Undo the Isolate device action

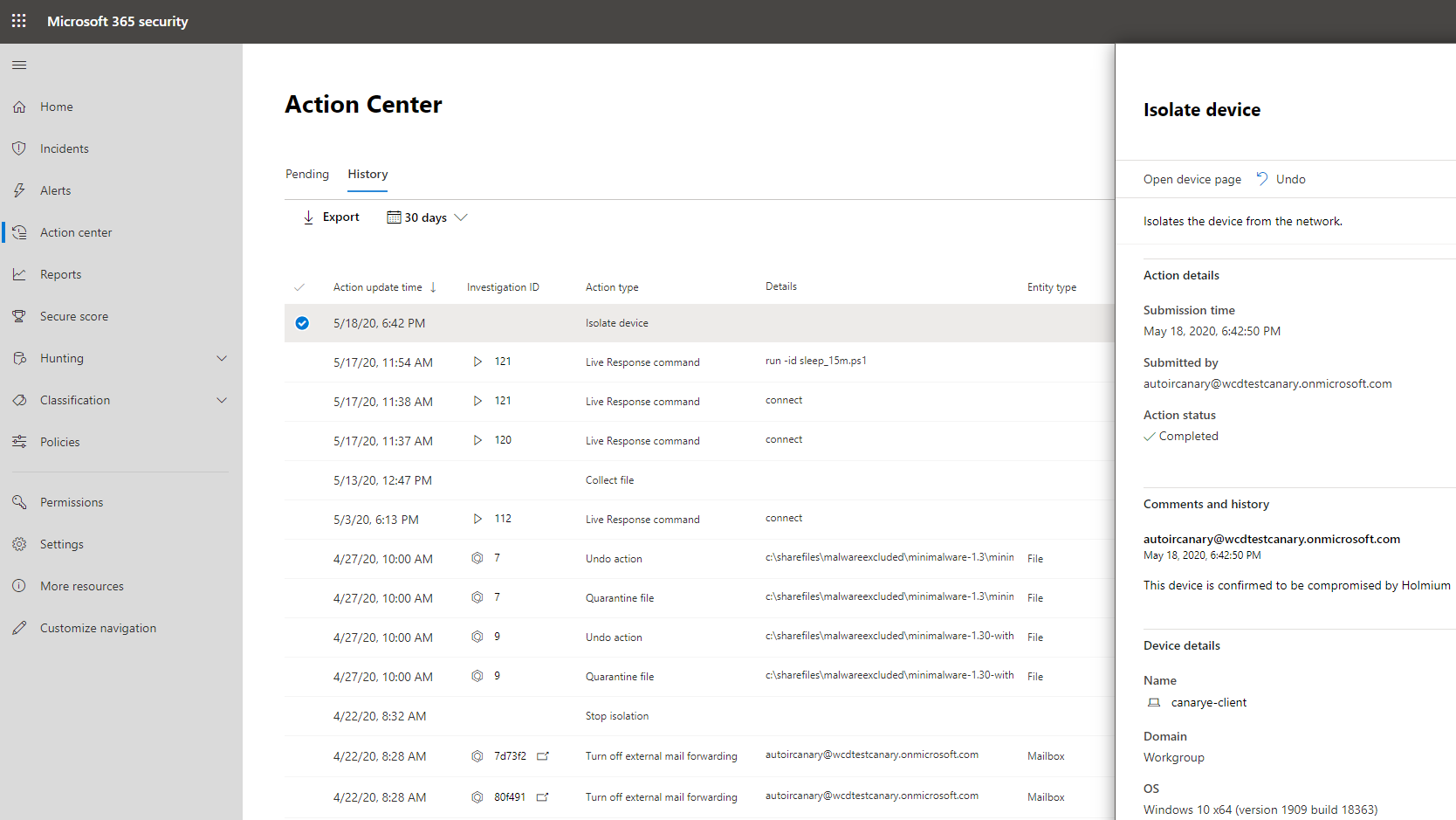point(1281,178)
